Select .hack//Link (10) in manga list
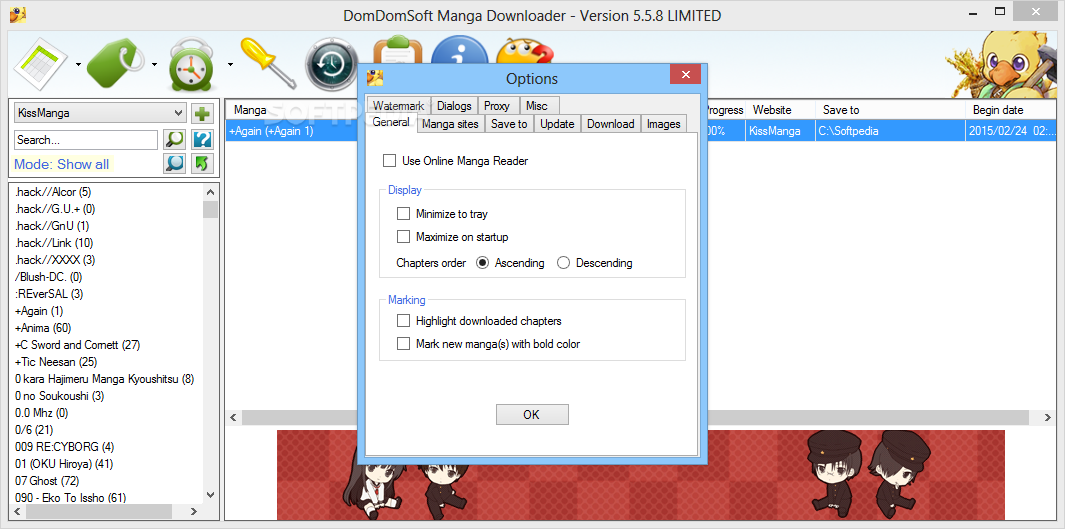The width and height of the screenshot is (1065, 529). 54,243
